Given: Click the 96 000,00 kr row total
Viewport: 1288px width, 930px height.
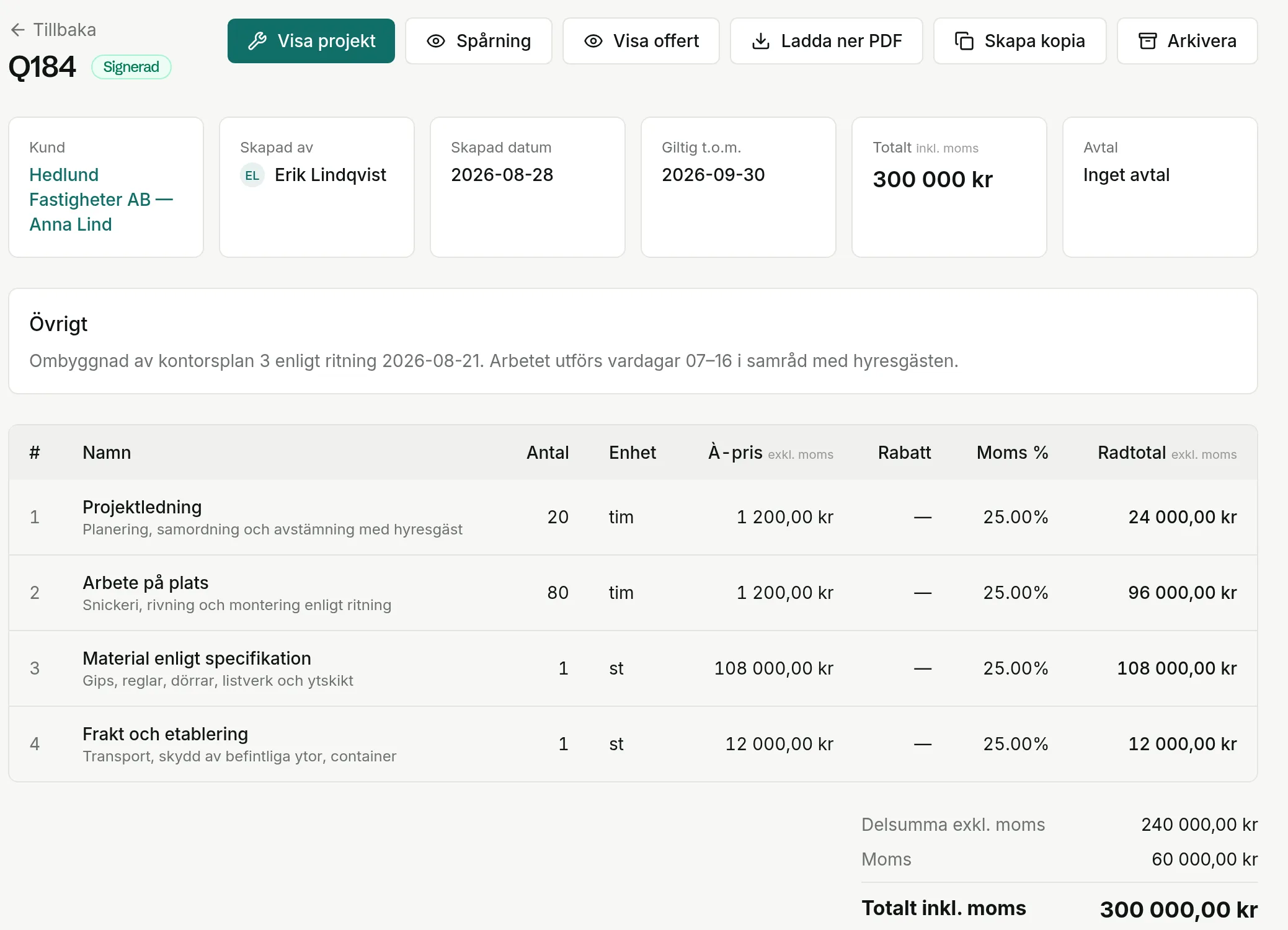Looking at the screenshot, I should (x=1183, y=593).
